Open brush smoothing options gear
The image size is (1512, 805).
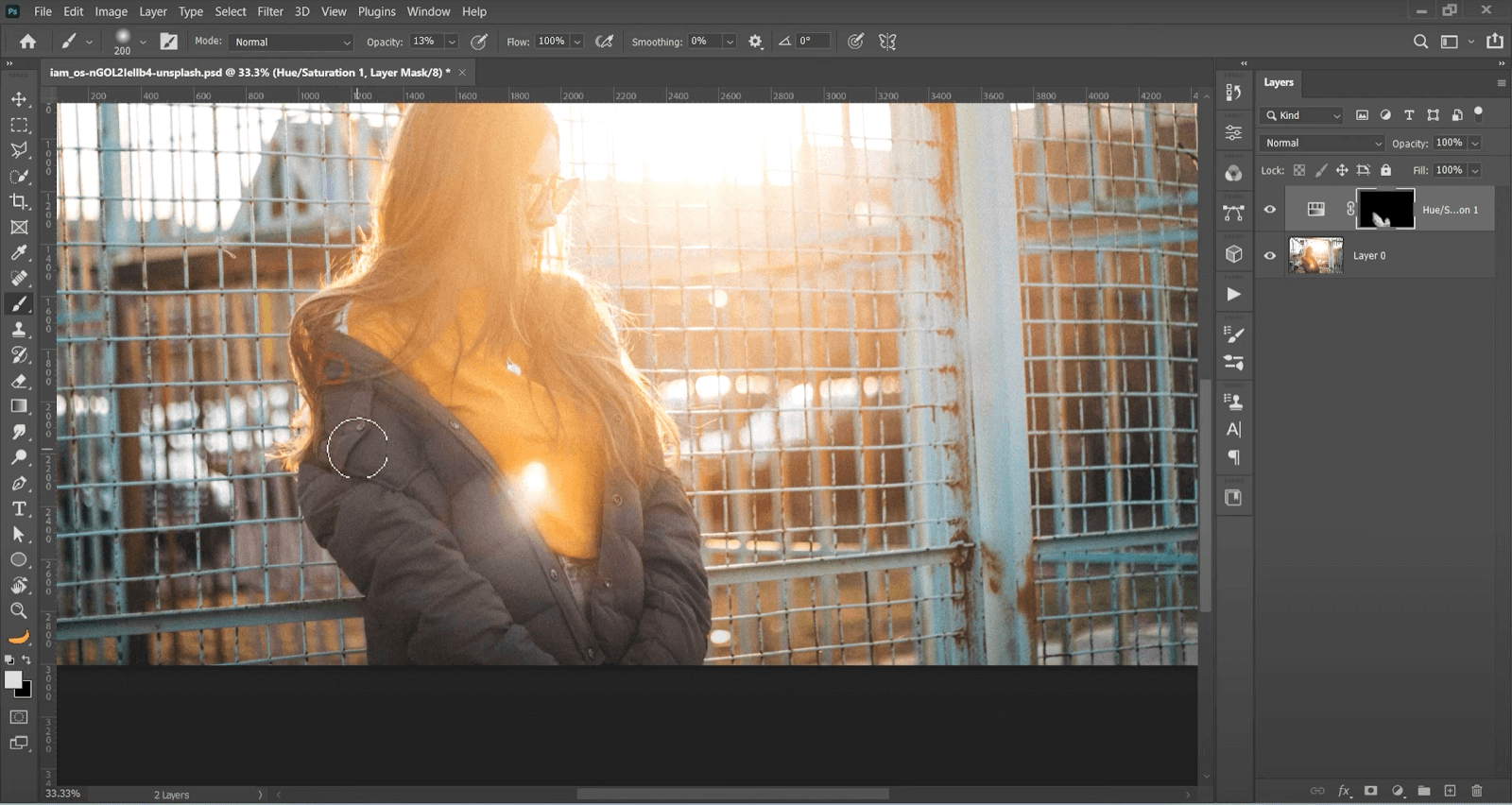pos(755,42)
